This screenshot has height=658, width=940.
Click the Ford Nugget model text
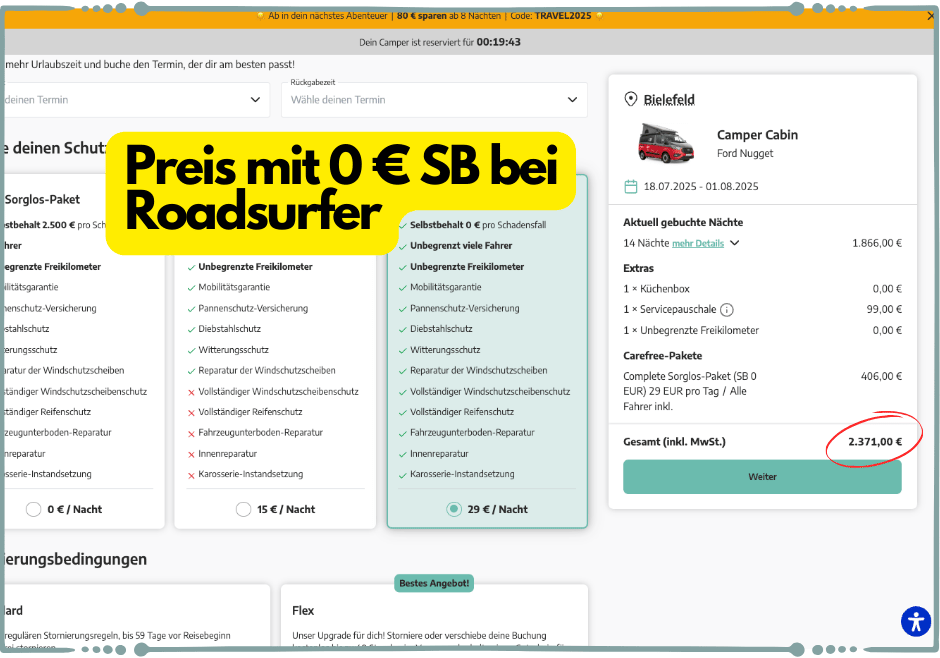[x=745, y=153]
